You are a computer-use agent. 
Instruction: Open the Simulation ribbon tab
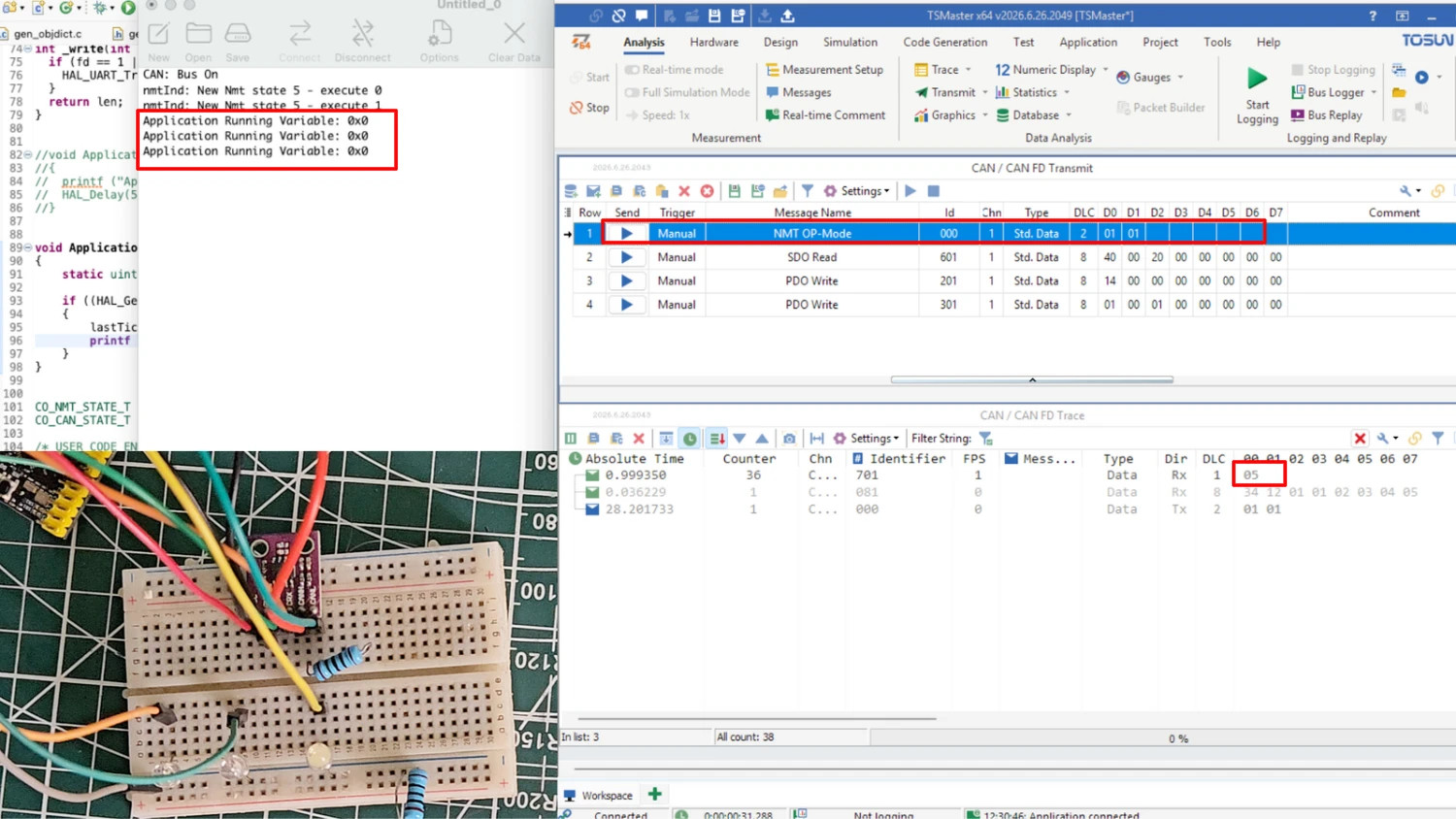point(850,43)
